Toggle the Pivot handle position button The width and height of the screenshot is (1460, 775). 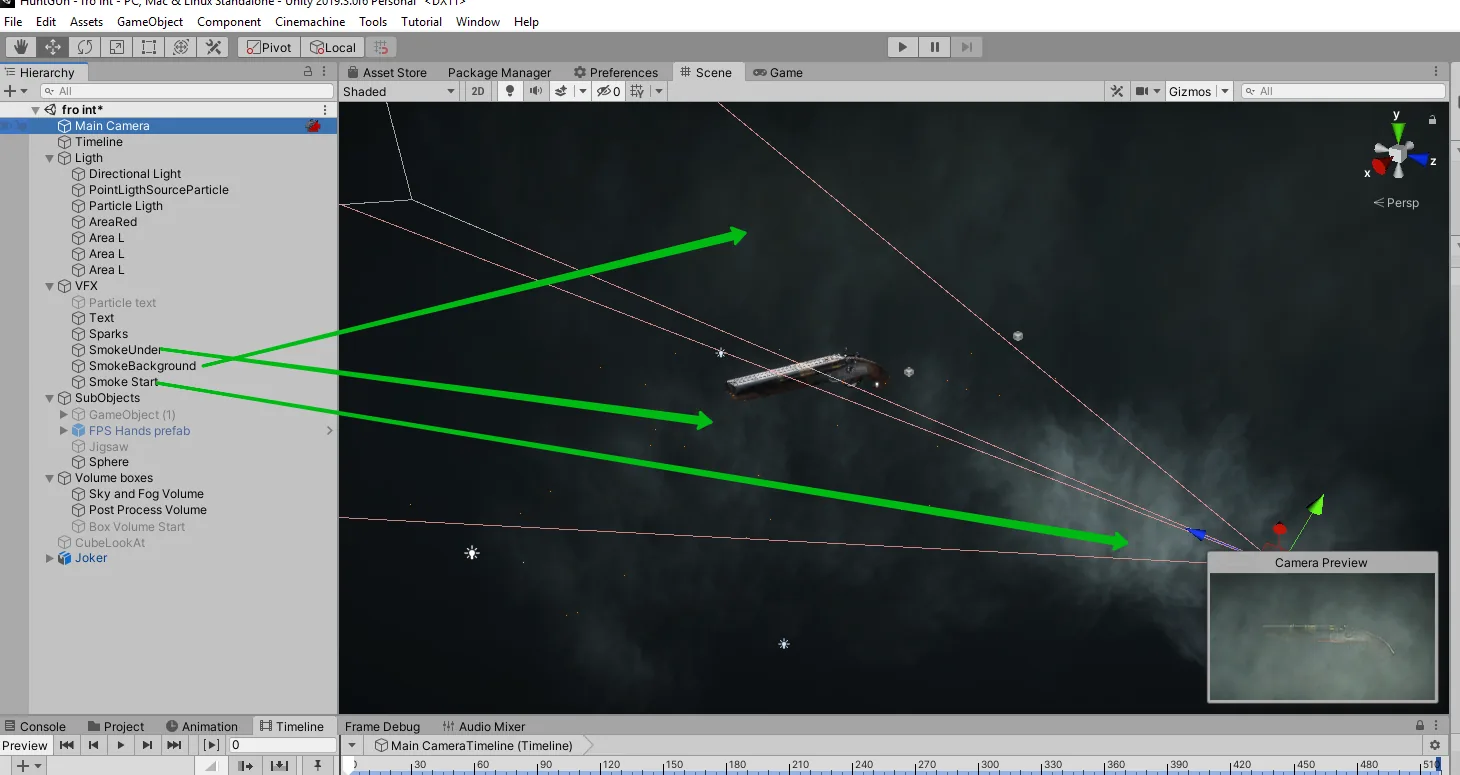point(268,47)
